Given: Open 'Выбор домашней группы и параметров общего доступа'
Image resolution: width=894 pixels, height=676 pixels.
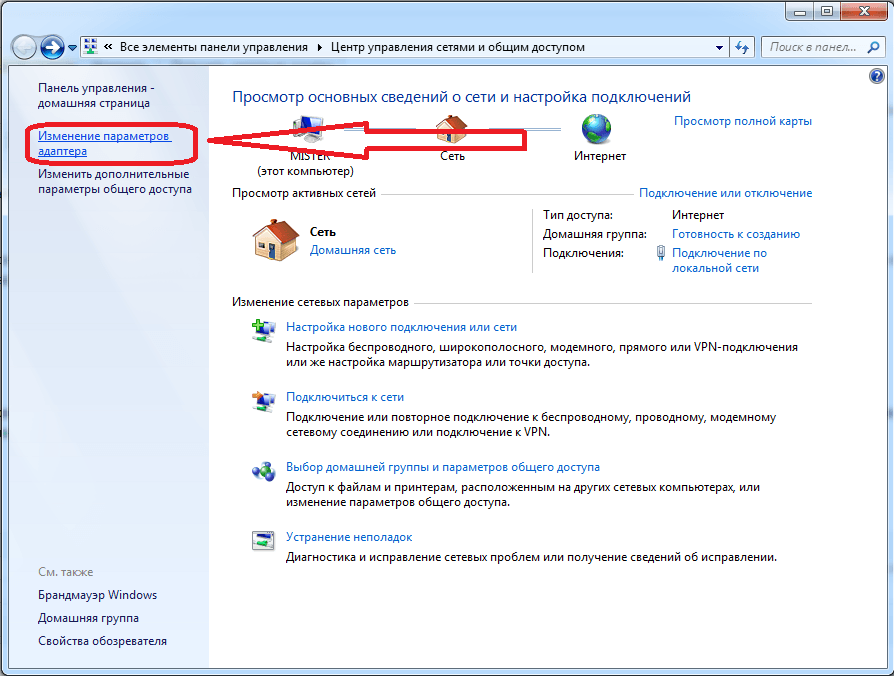Looking at the screenshot, I should click(x=443, y=467).
